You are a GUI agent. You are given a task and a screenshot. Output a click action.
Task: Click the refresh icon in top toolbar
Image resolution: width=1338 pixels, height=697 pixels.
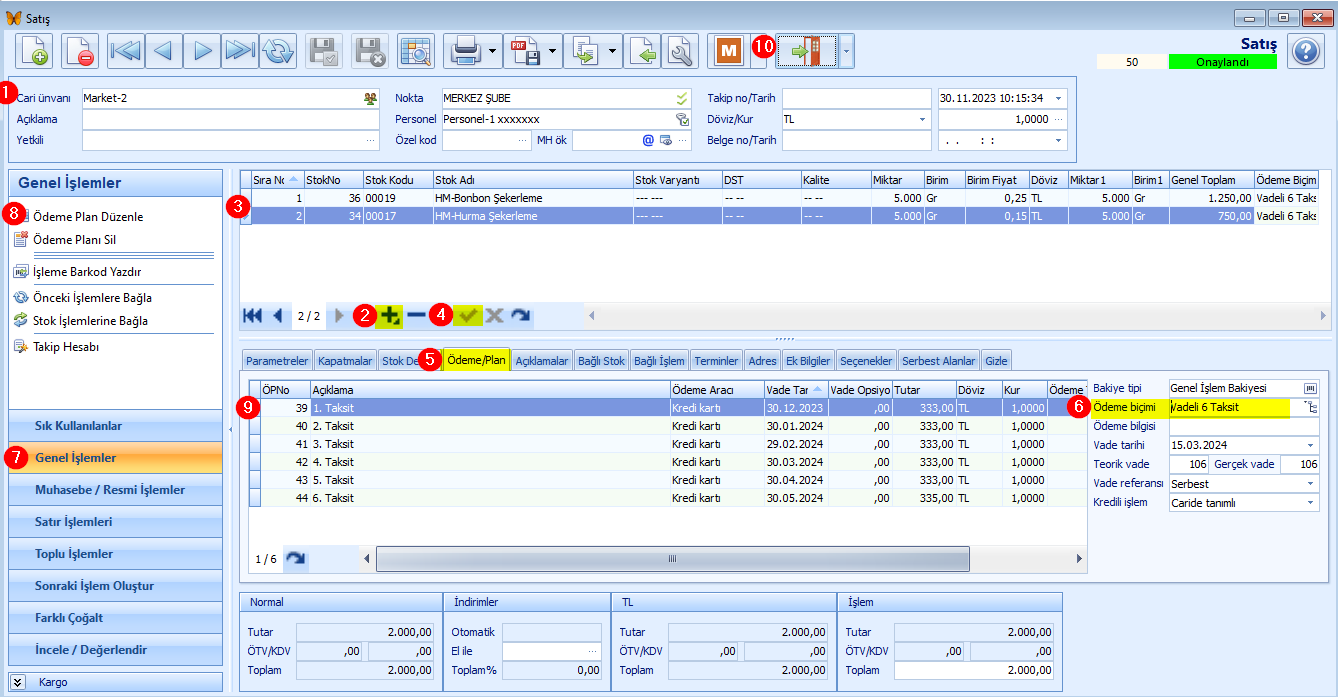278,50
